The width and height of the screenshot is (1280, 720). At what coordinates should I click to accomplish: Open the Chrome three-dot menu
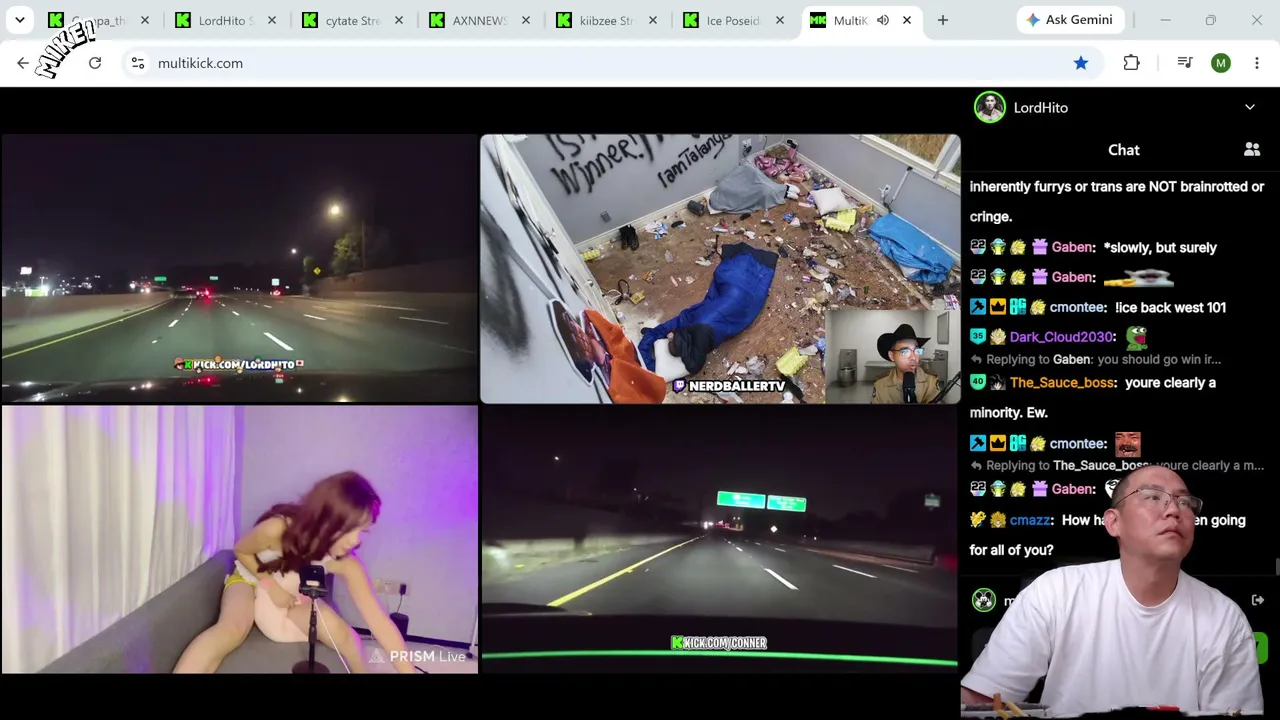click(1257, 63)
